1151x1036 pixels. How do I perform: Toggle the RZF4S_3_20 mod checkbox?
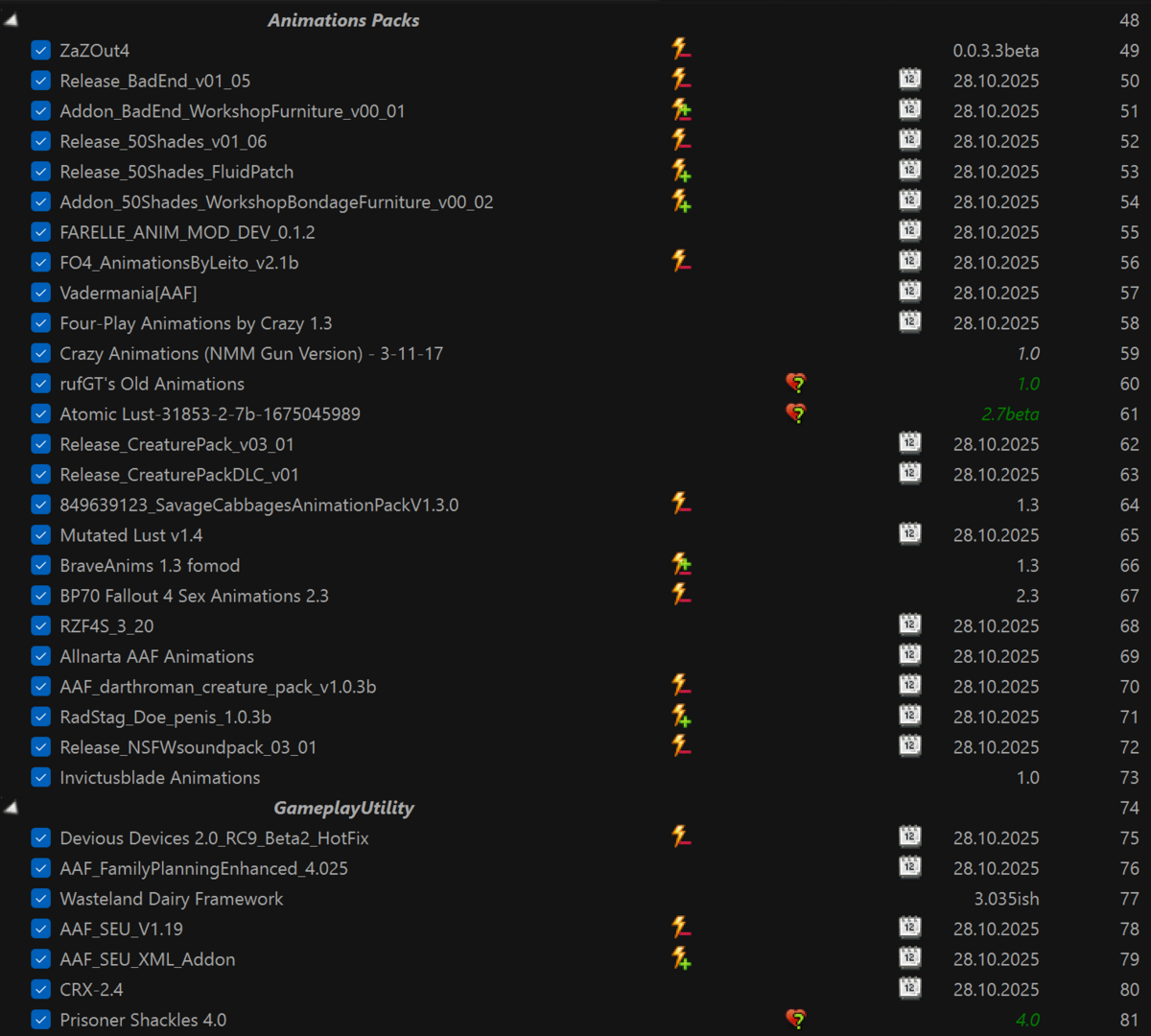pos(40,625)
